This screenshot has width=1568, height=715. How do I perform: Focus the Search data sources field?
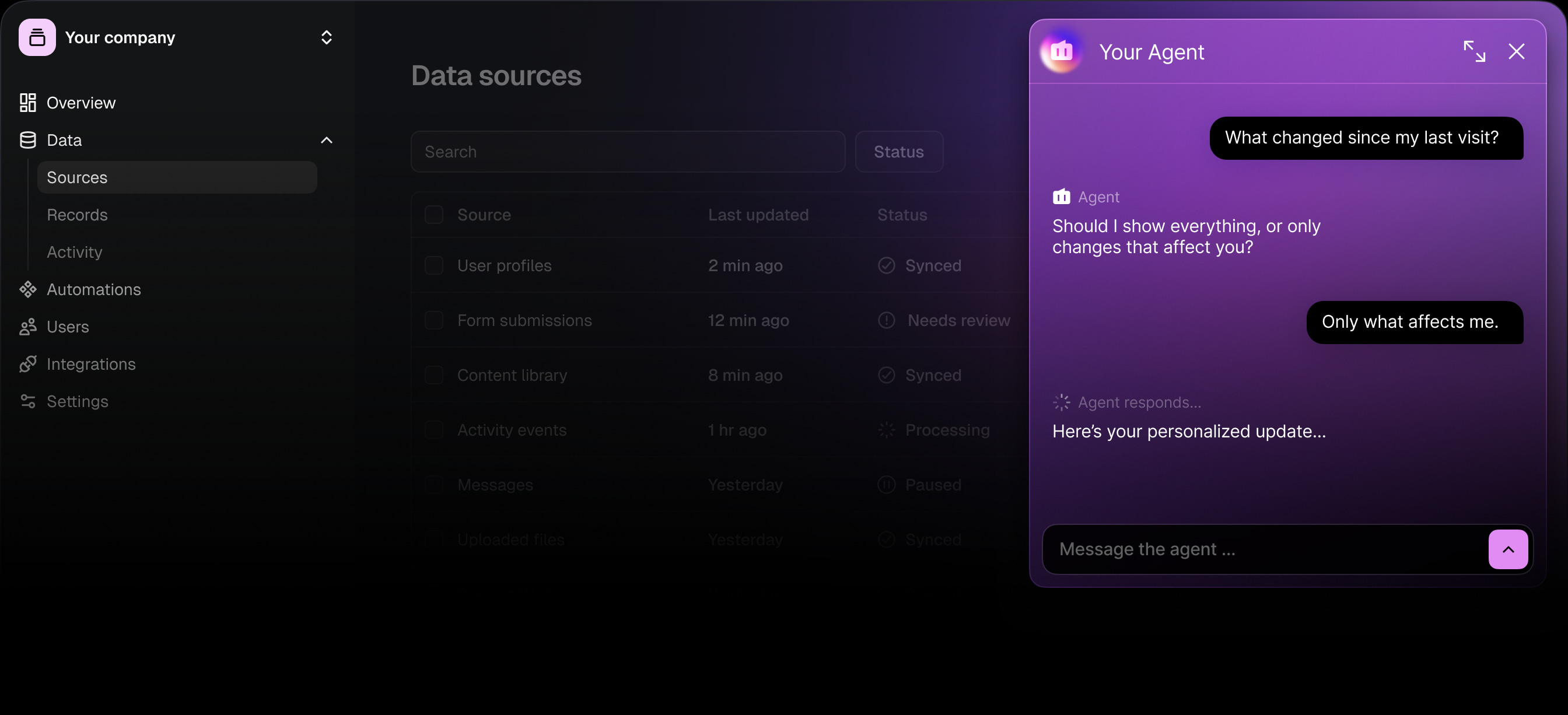tap(628, 152)
